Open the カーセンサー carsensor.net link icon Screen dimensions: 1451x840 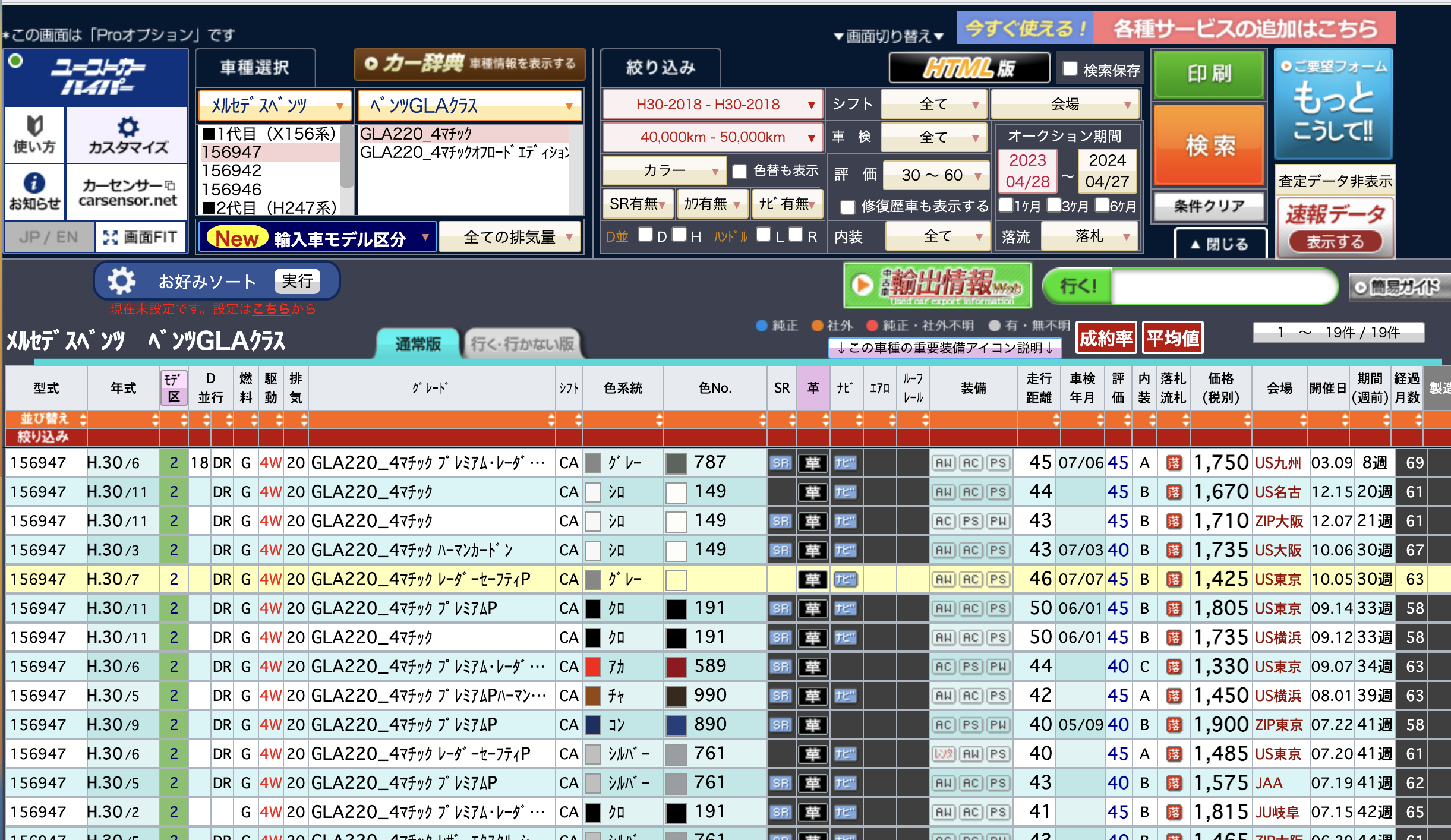(127, 191)
